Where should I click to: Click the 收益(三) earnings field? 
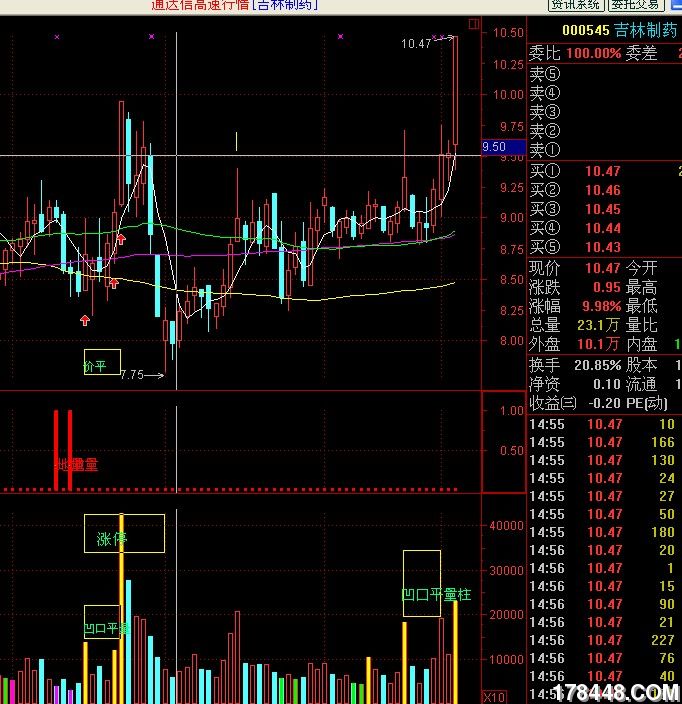554,402
